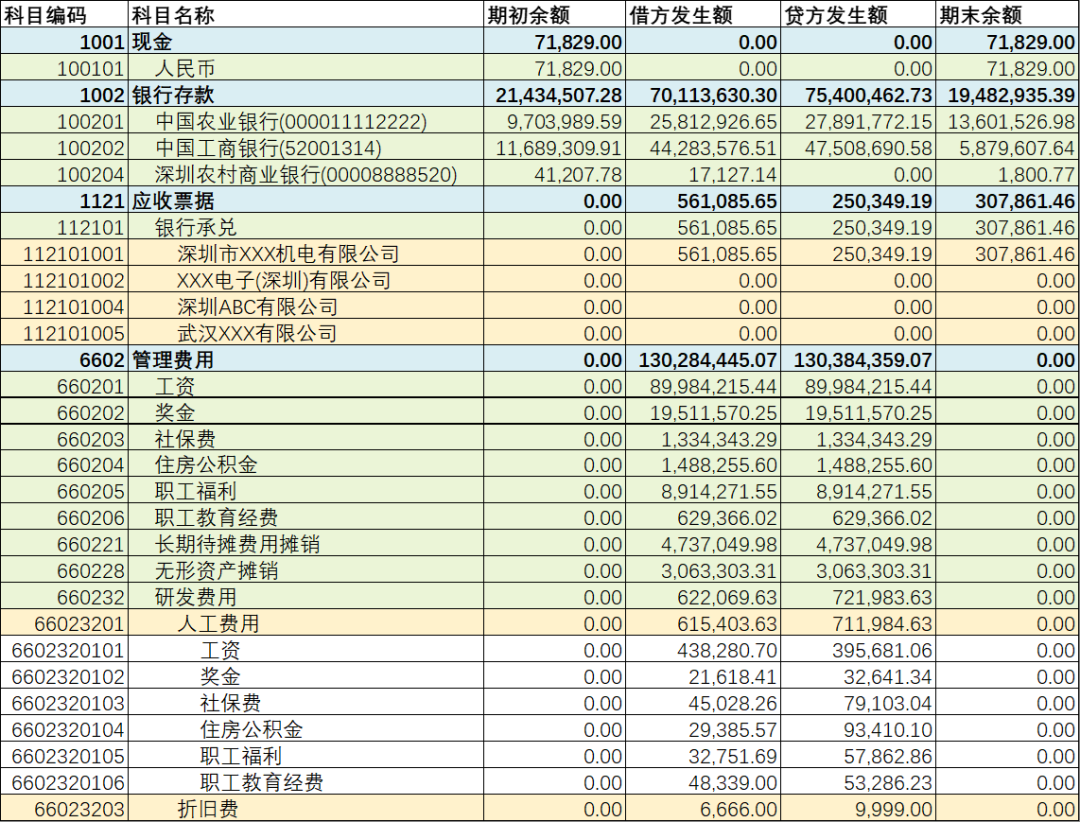The height and width of the screenshot is (822, 1080).
Task: Click ending balance 1,800.77
Action: tap(1008, 174)
